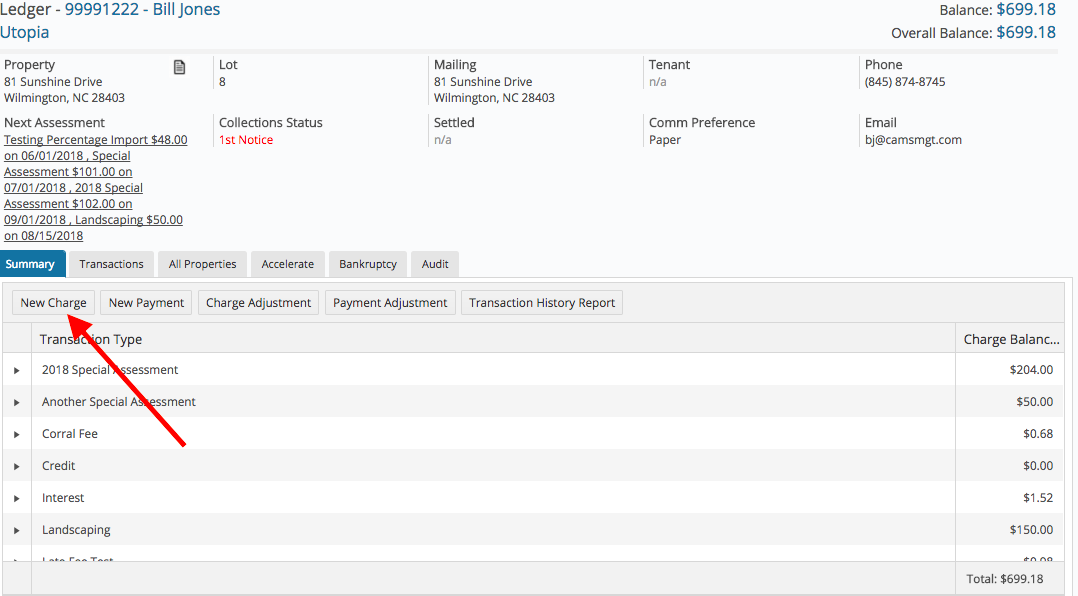Click the $0.68 charge balance
The height and width of the screenshot is (596, 1078).
[x=1038, y=434]
